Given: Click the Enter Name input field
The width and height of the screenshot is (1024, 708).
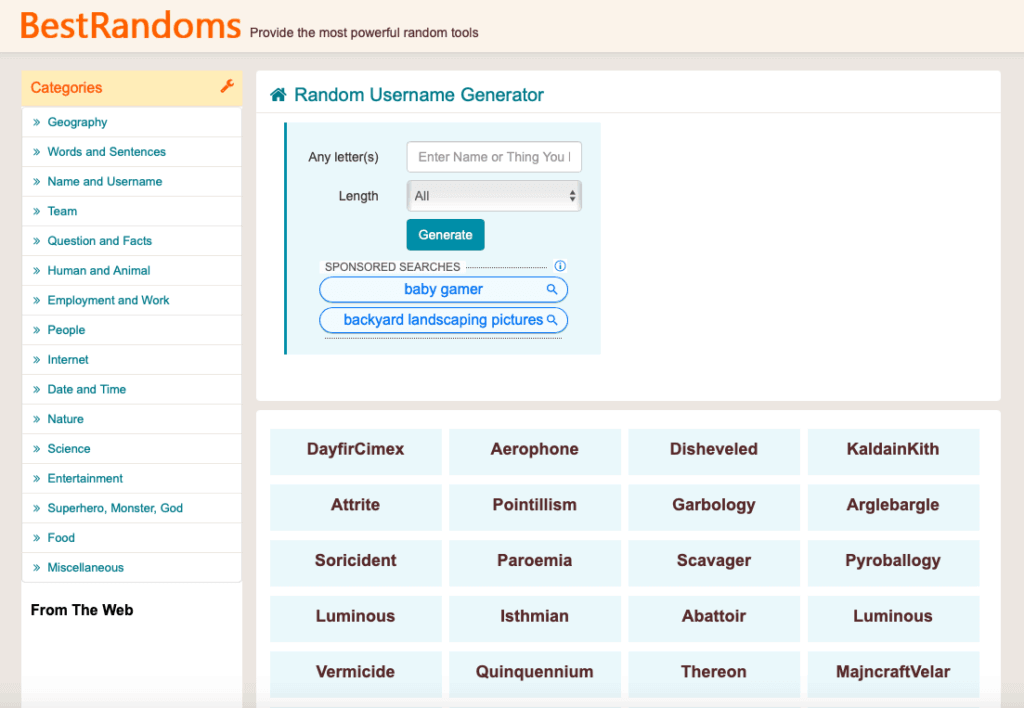Looking at the screenshot, I should click(493, 157).
